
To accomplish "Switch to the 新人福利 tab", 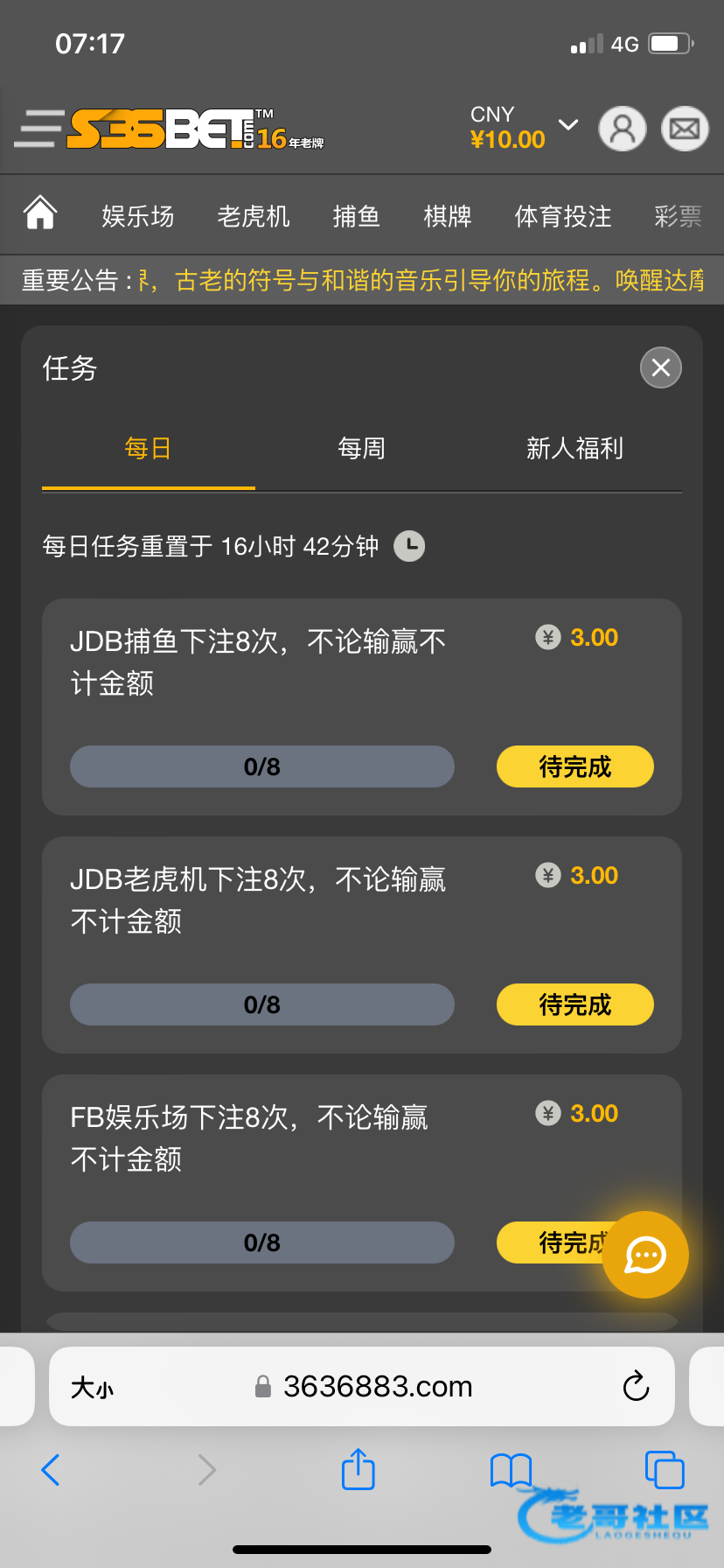I will 574,449.
